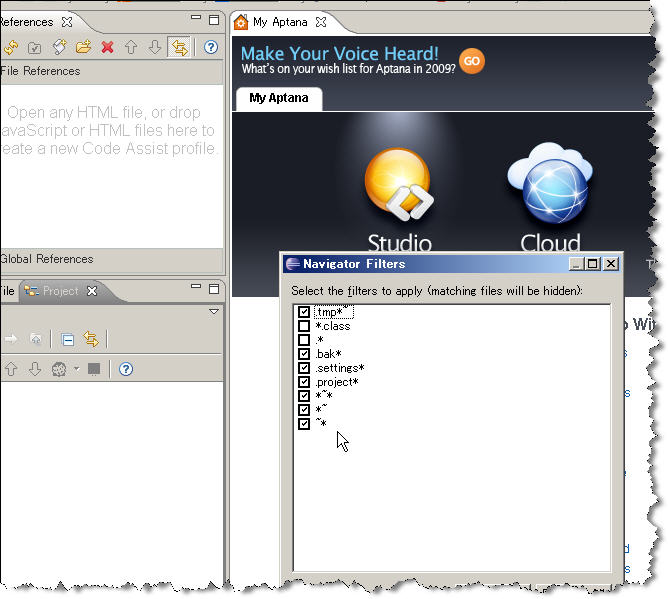Maximize the Project view panel

[214, 289]
